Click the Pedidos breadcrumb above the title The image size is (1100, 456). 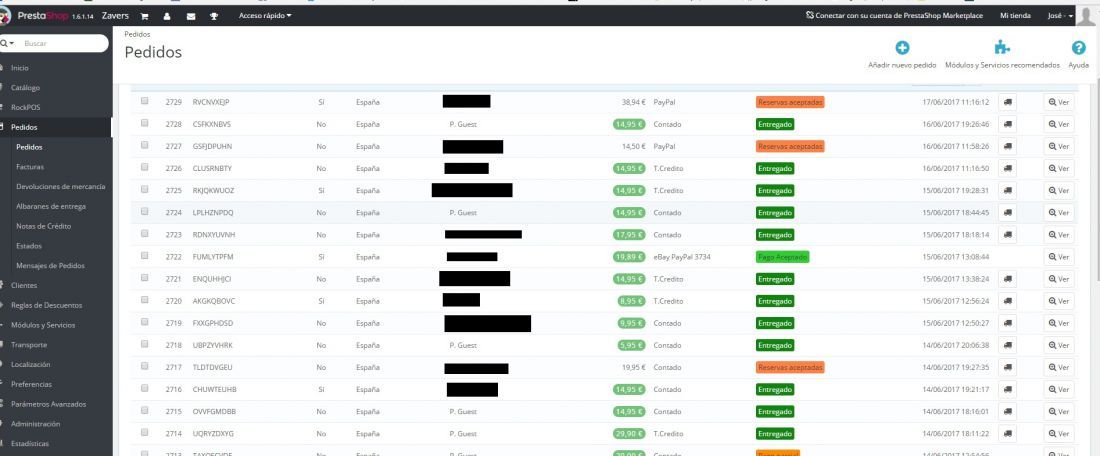pyautogui.click(x=137, y=34)
